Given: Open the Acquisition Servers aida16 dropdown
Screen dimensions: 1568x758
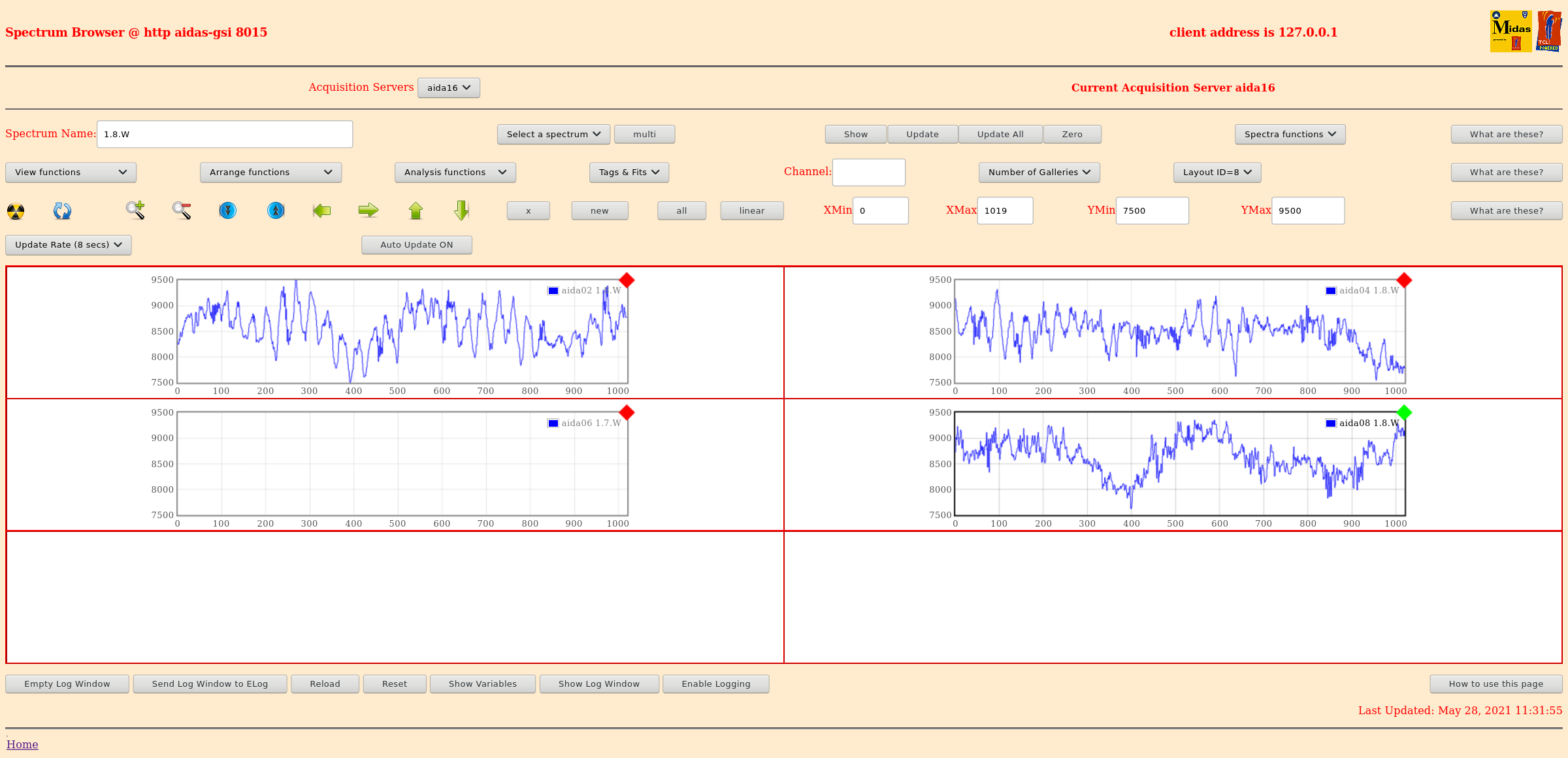Looking at the screenshot, I should pos(448,88).
